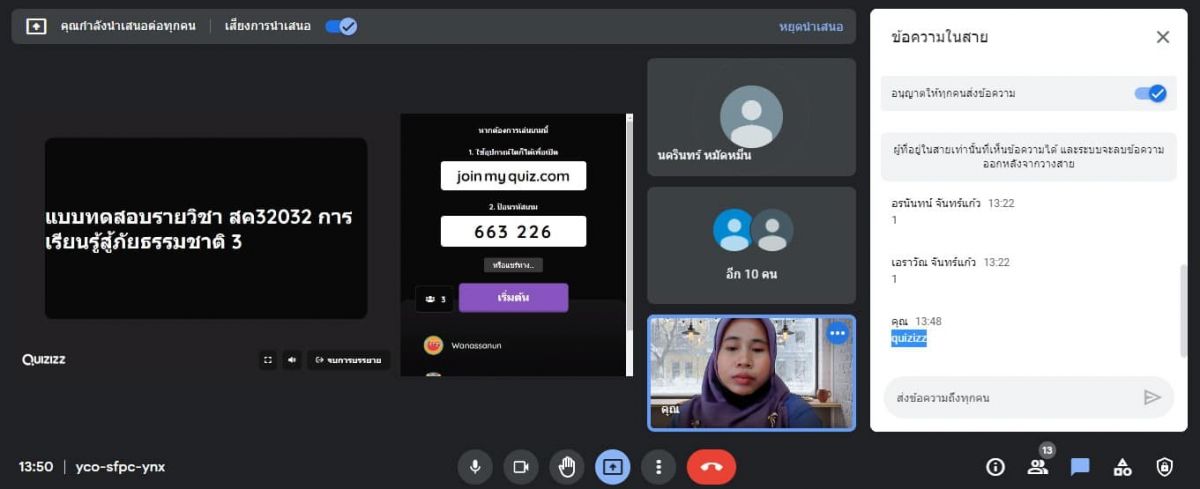Hang up with the red end call button
1200x489 pixels.
711,467
